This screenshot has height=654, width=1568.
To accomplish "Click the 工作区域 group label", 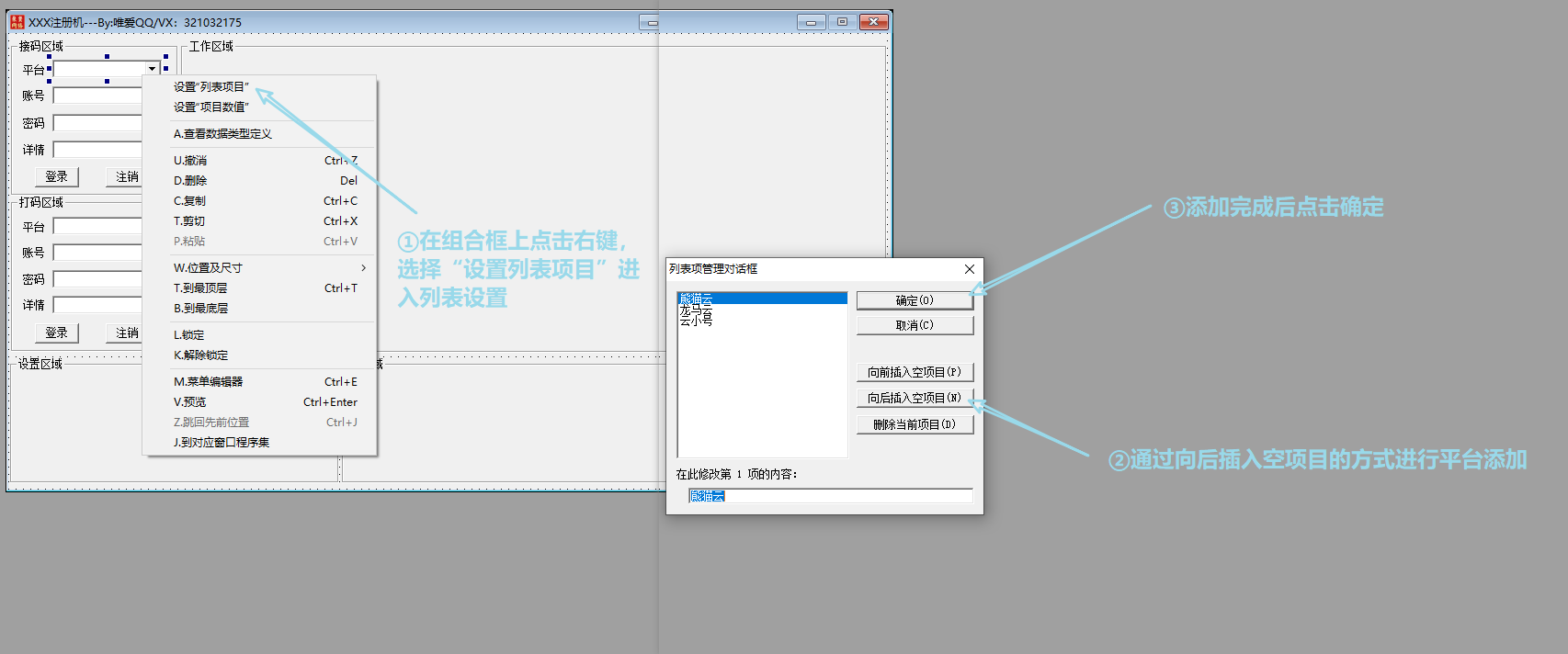I will 211,46.
